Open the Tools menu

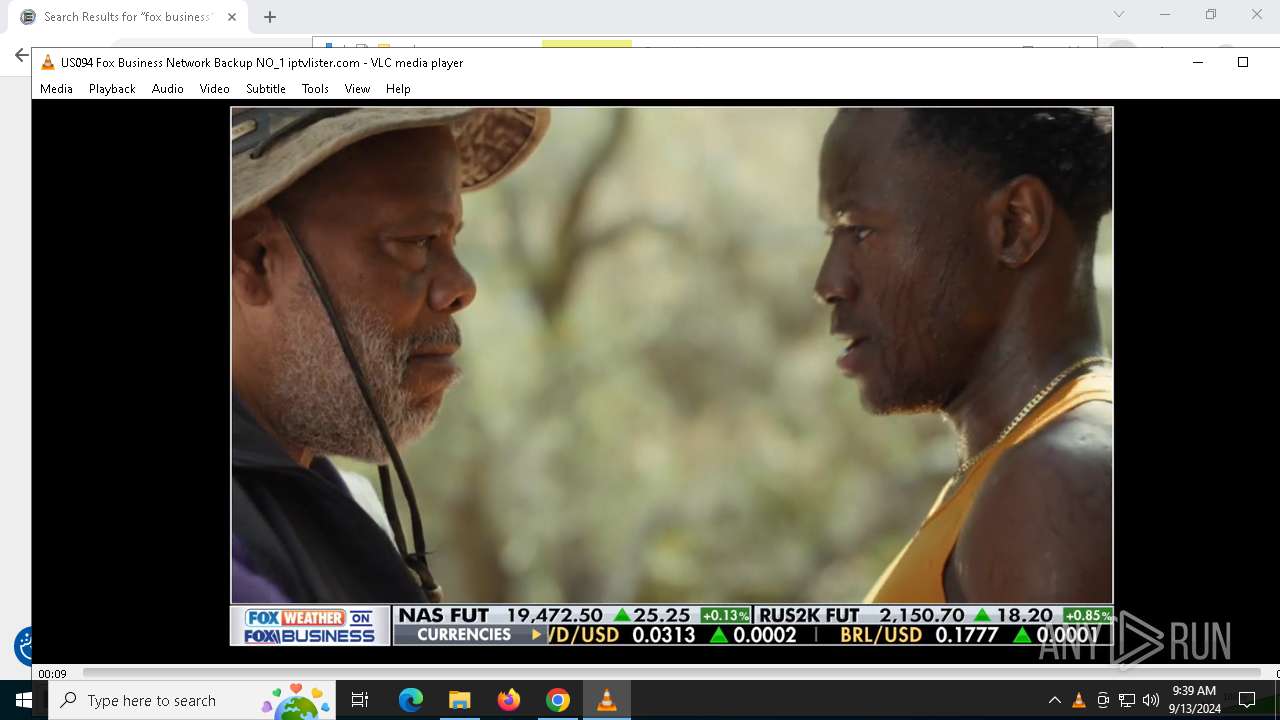(315, 89)
